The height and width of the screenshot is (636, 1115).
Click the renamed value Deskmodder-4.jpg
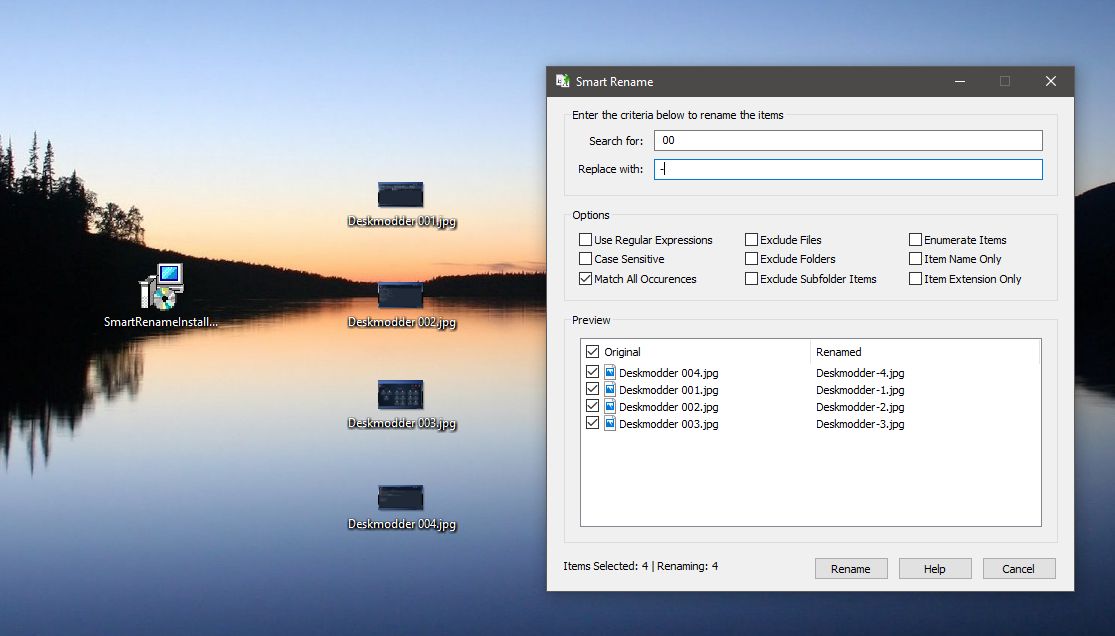pyautogui.click(x=860, y=373)
